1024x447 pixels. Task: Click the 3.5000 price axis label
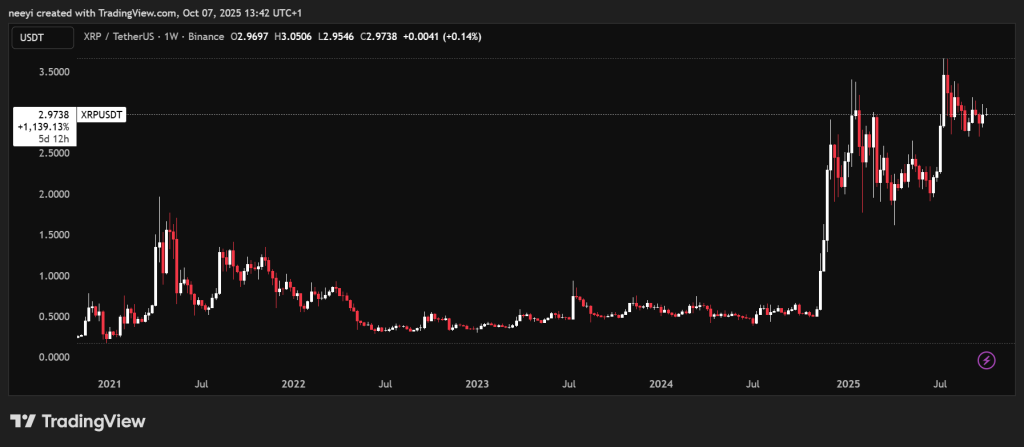(x=52, y=72)
